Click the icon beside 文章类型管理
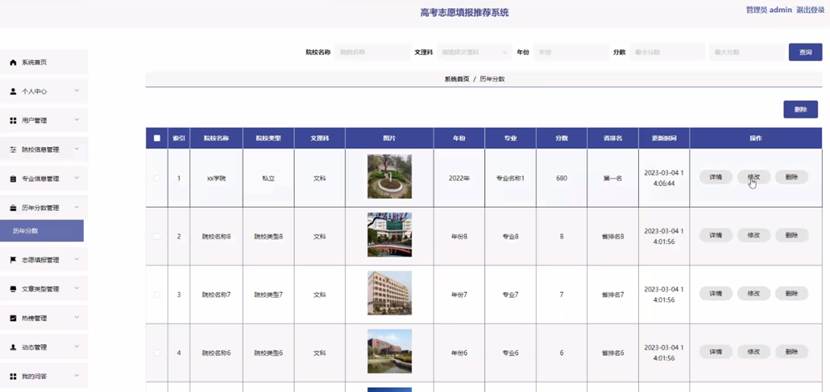This screenshot has height=392, width=830. 13,289
